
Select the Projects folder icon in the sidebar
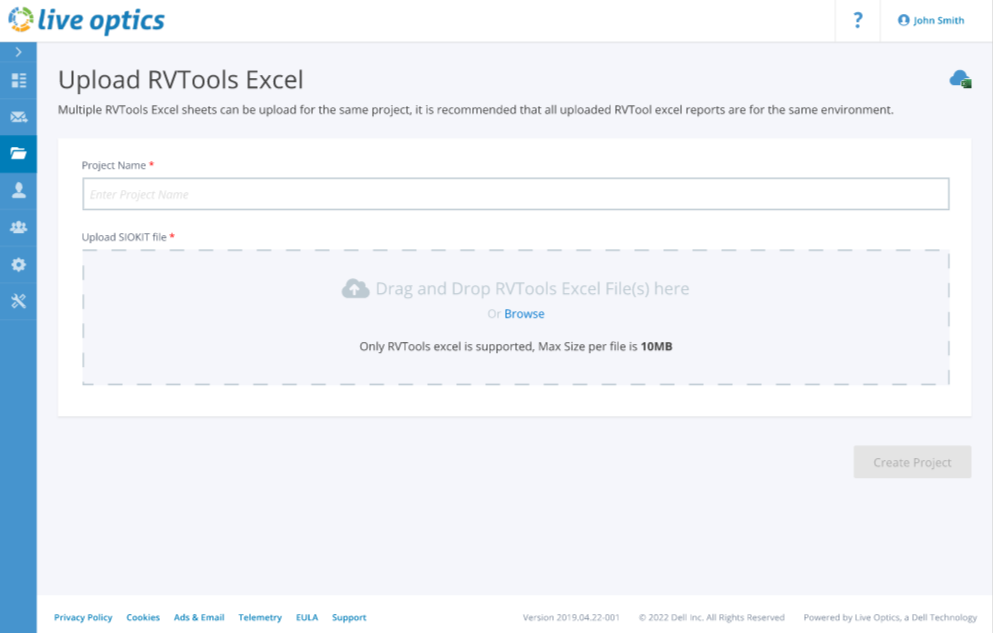[x=18, y=154]
